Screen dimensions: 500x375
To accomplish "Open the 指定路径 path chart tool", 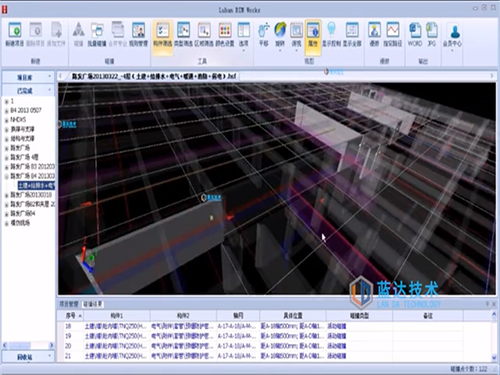I will tap(393, 34).
